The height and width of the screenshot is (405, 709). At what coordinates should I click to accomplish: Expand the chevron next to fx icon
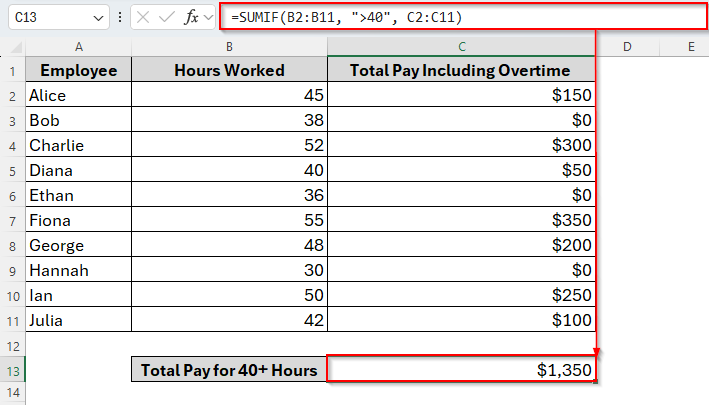(x=209, y=18)
